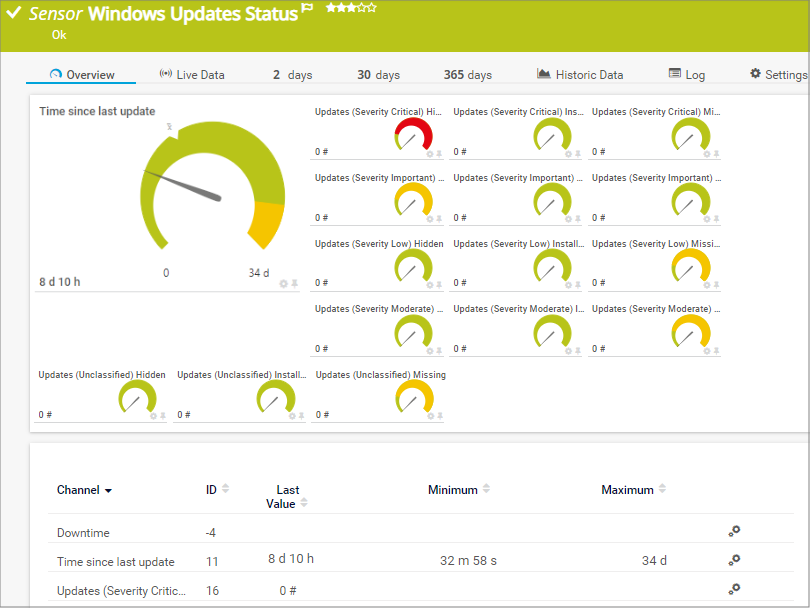Screen dimensions: 810x608
Task: Pin the Updates (Unclassified) Missing gauge
Action: [439, 416]
